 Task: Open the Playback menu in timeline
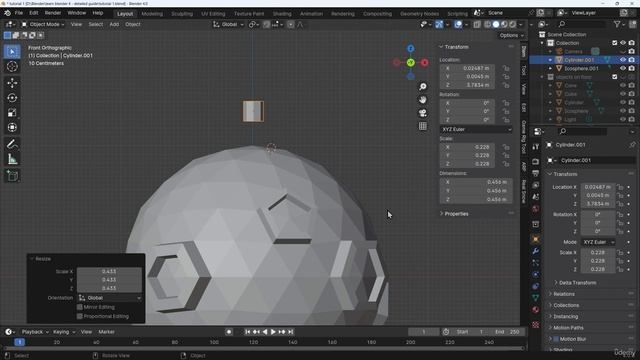click(x=34, y=332)
